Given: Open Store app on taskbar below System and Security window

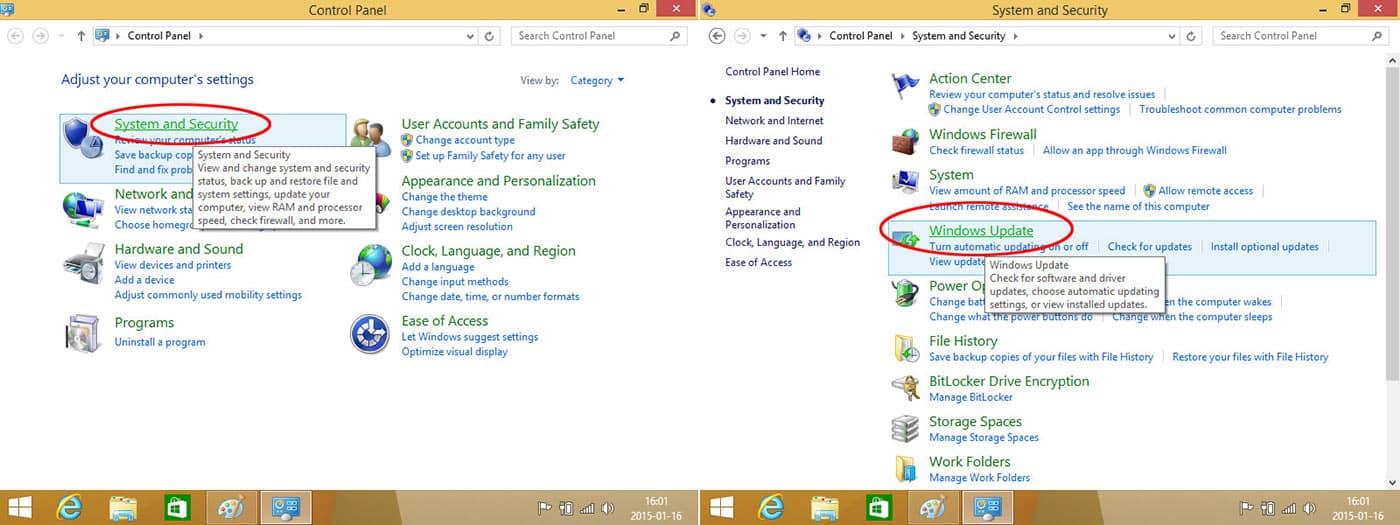Looking at the screenshot, I should (x=880, y=507).
